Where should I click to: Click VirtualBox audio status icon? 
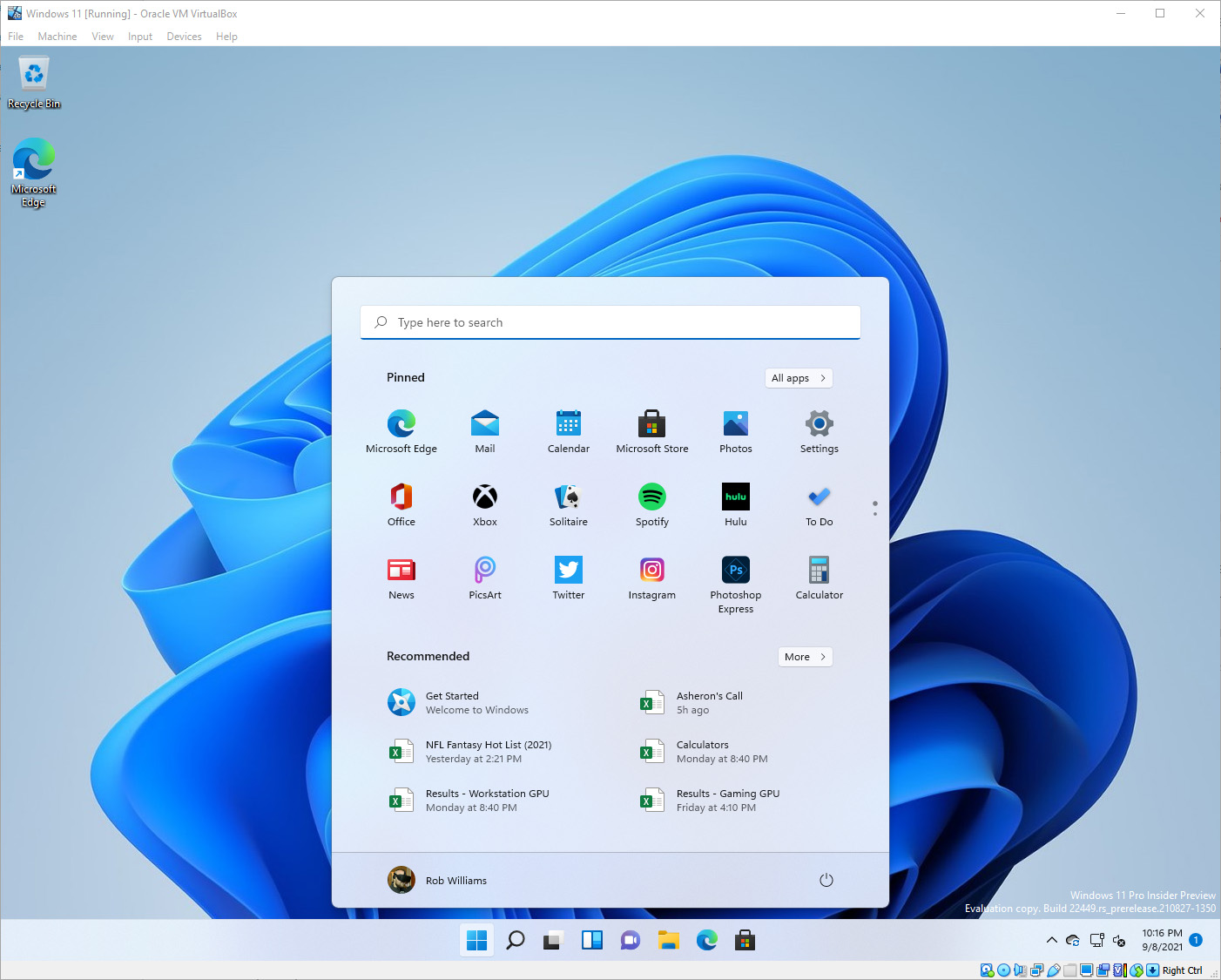1020,970
